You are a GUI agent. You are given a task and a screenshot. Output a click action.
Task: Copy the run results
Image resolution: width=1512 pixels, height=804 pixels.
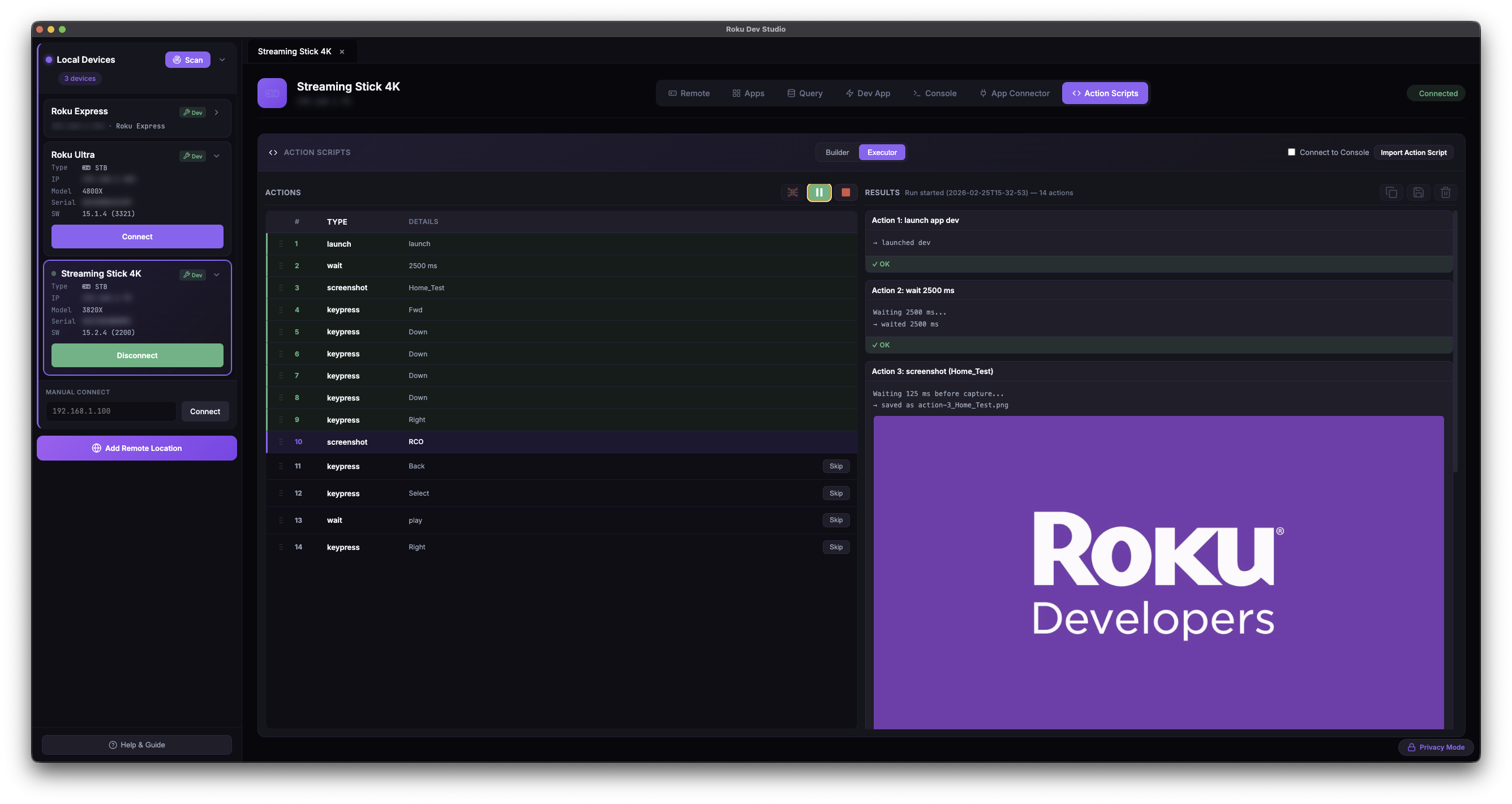(x=1391, y=192)
